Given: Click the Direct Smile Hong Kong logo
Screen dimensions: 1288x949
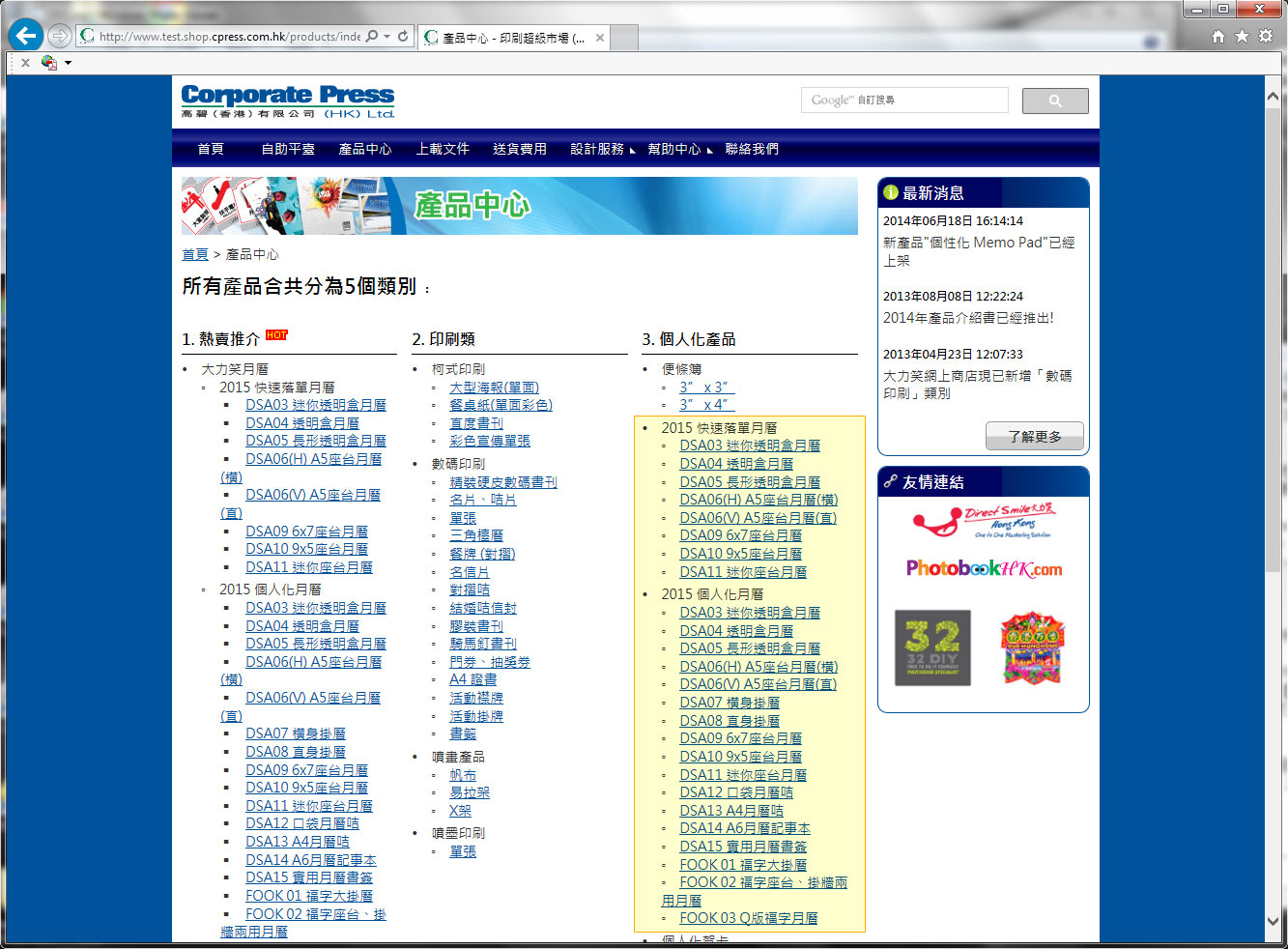Looking at the screenshot, I should point(984,521).
